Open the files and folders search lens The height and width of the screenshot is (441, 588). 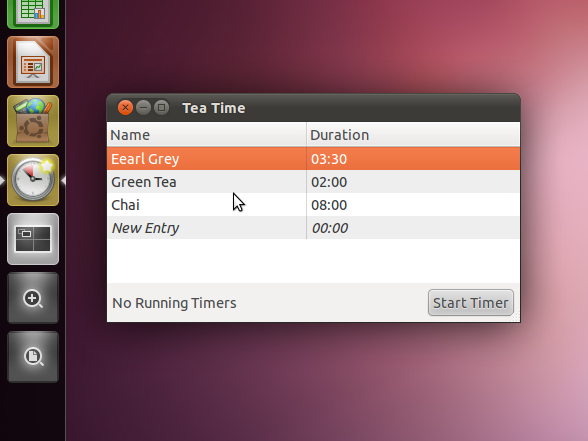tap(33, 357)
